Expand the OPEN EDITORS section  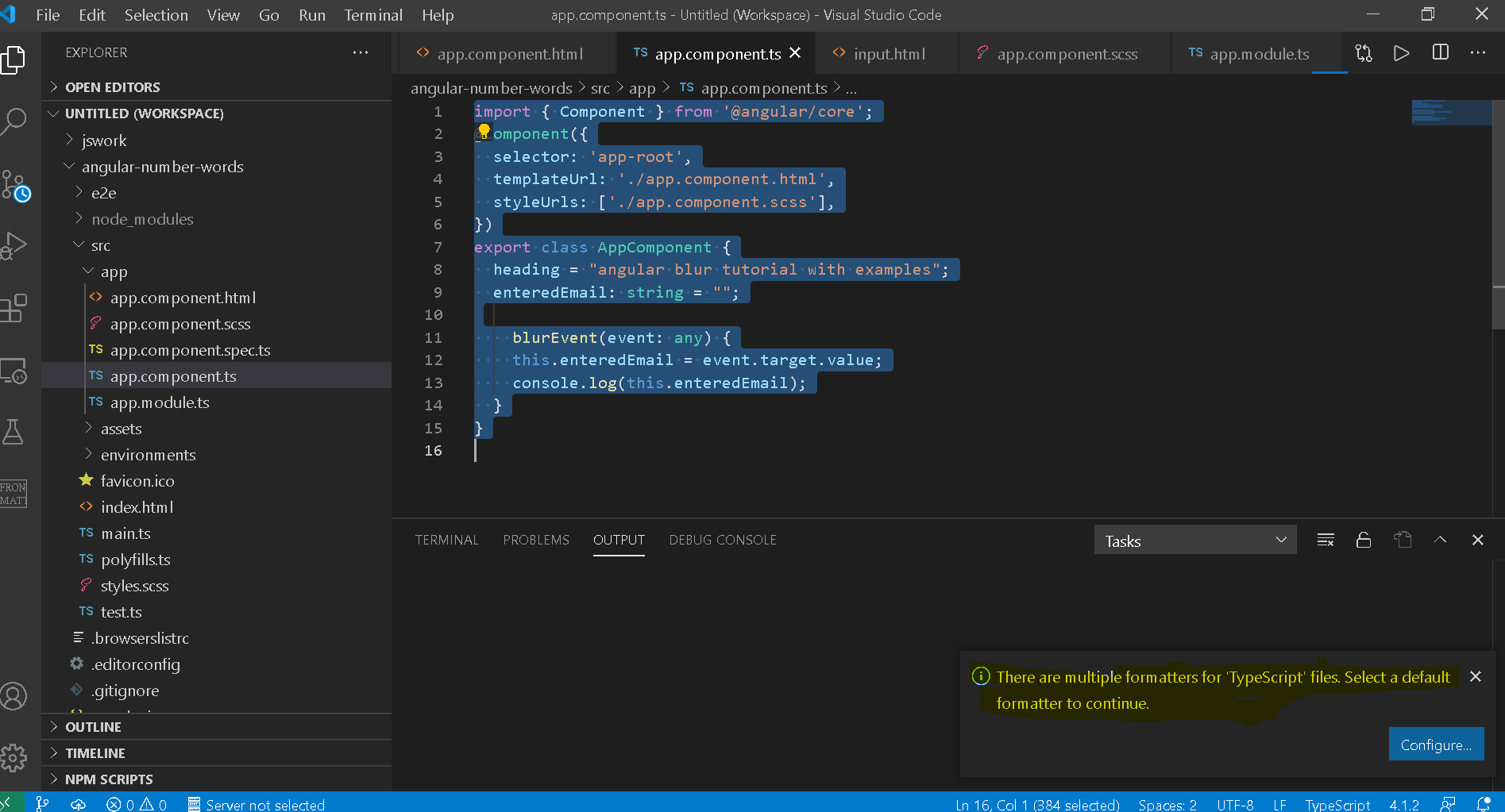pos(216,87)
